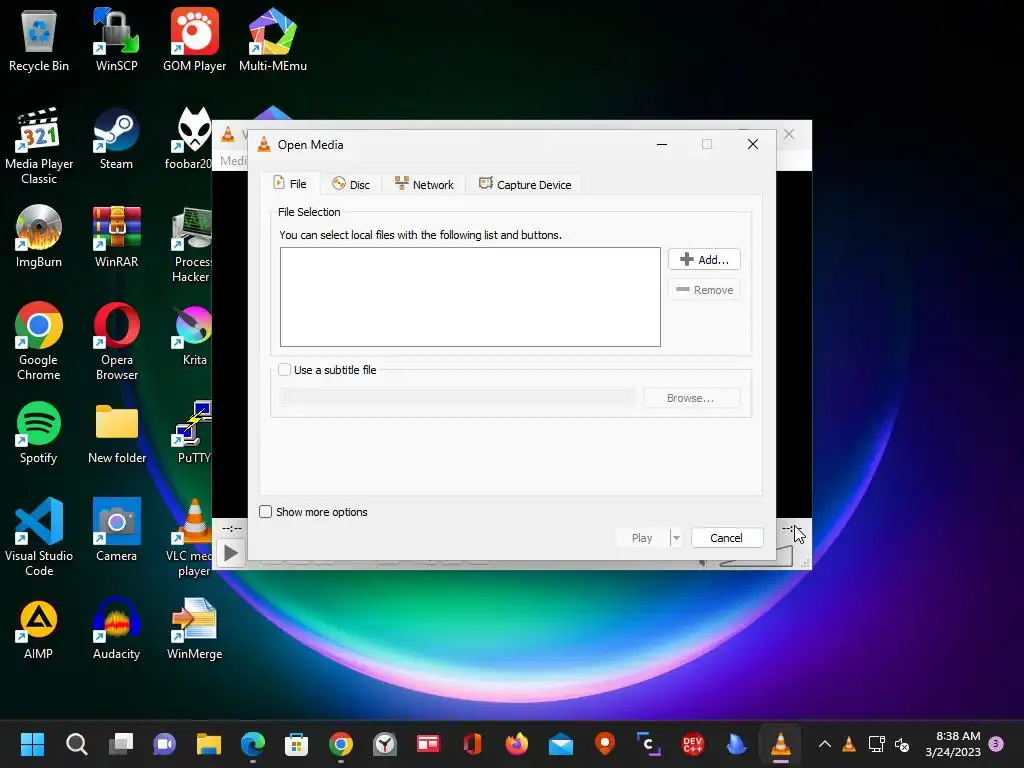Open Task View from the taskbar

click(x=121, y=744)
